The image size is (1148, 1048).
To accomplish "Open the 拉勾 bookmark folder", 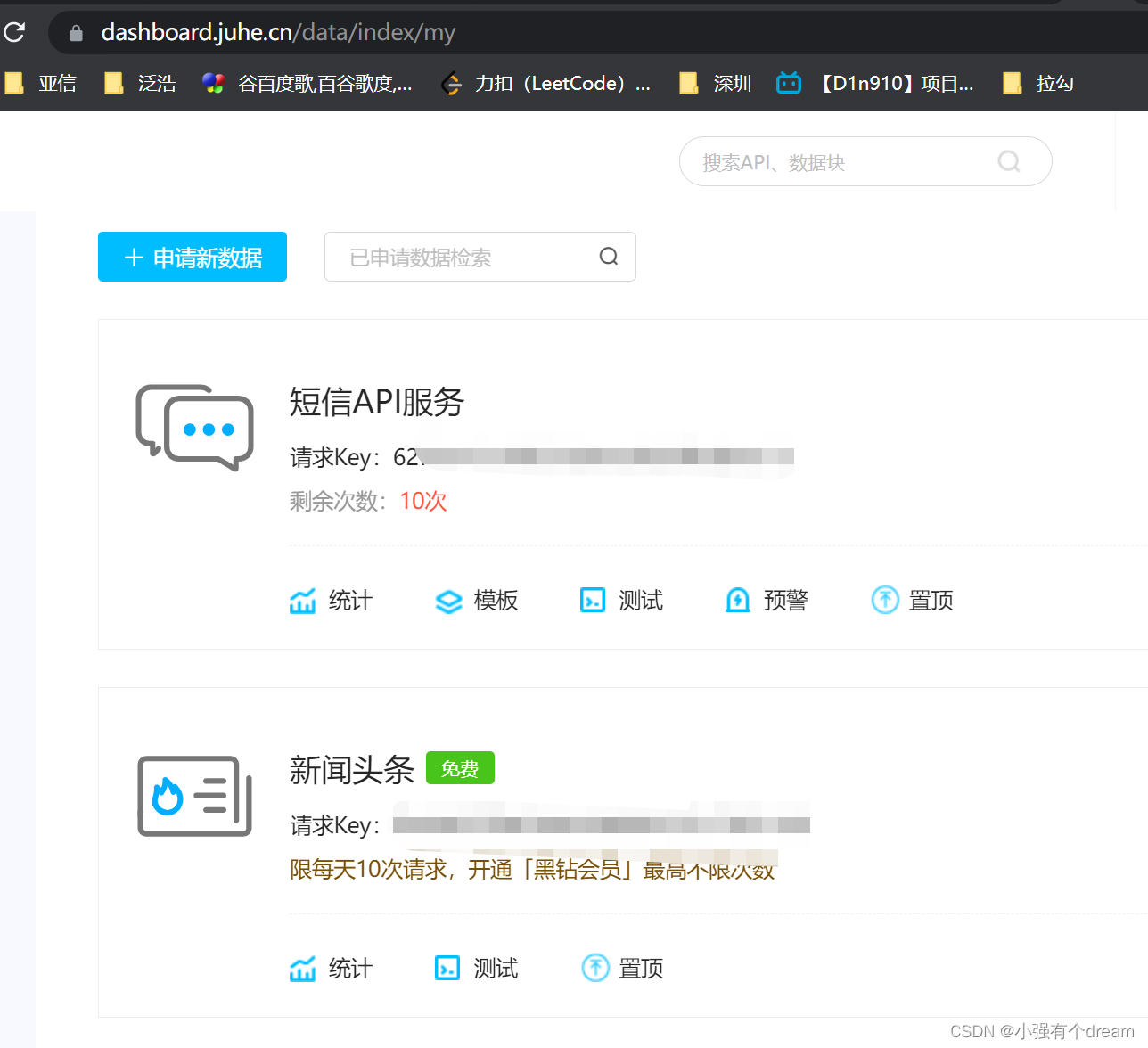I will [1038, 84].
